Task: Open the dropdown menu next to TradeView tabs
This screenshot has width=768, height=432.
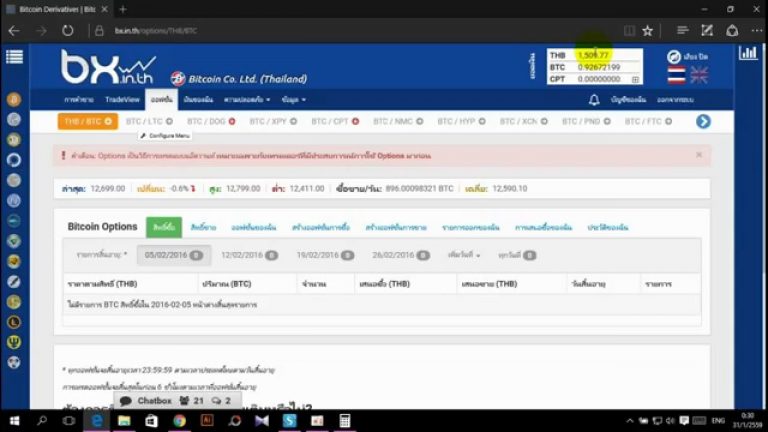Action: tap(247, 100)
